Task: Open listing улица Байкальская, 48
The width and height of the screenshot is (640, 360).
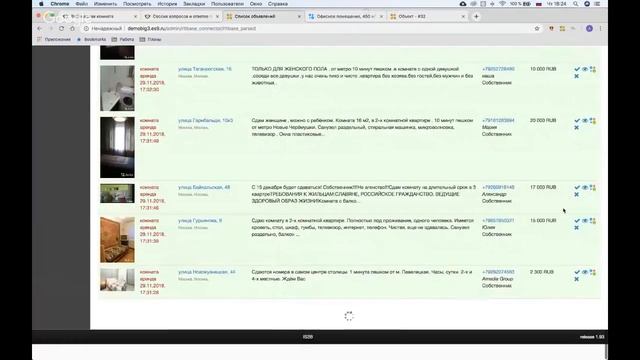Action: tap(204, 187)
